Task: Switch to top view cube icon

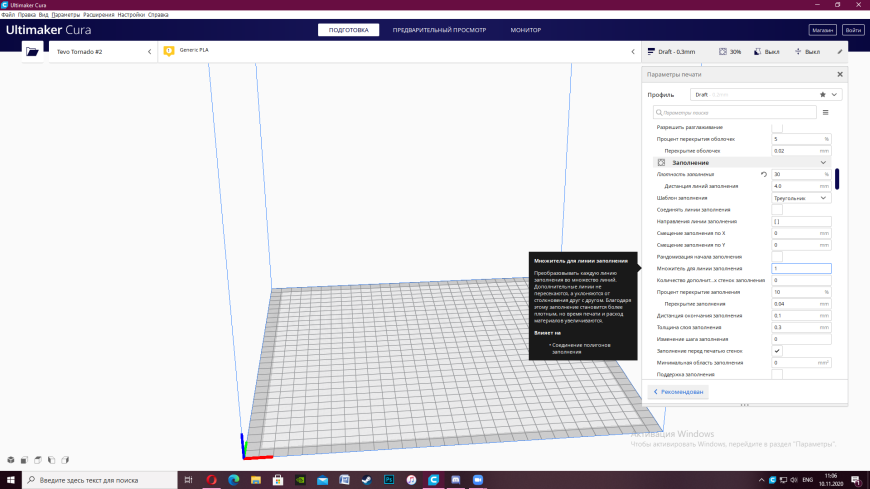Action: [x=38, y=460]
